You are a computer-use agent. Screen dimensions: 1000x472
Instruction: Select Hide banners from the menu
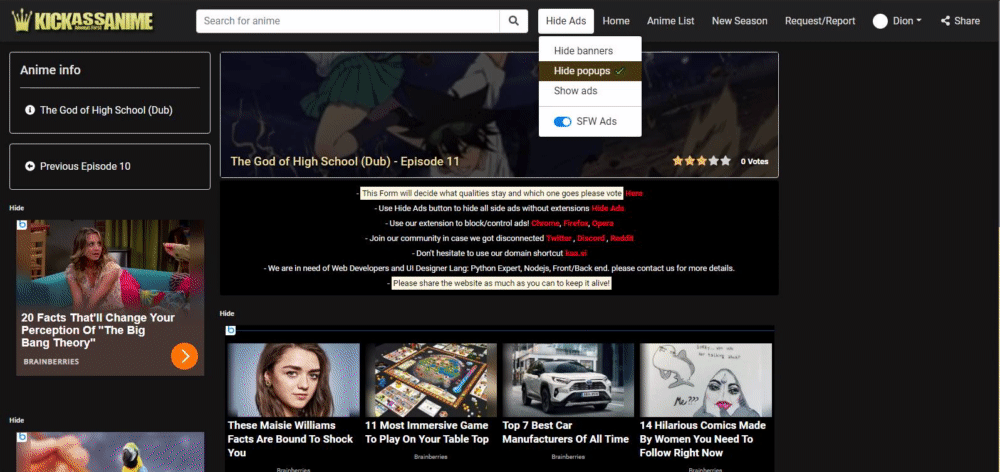click(590, 51)
